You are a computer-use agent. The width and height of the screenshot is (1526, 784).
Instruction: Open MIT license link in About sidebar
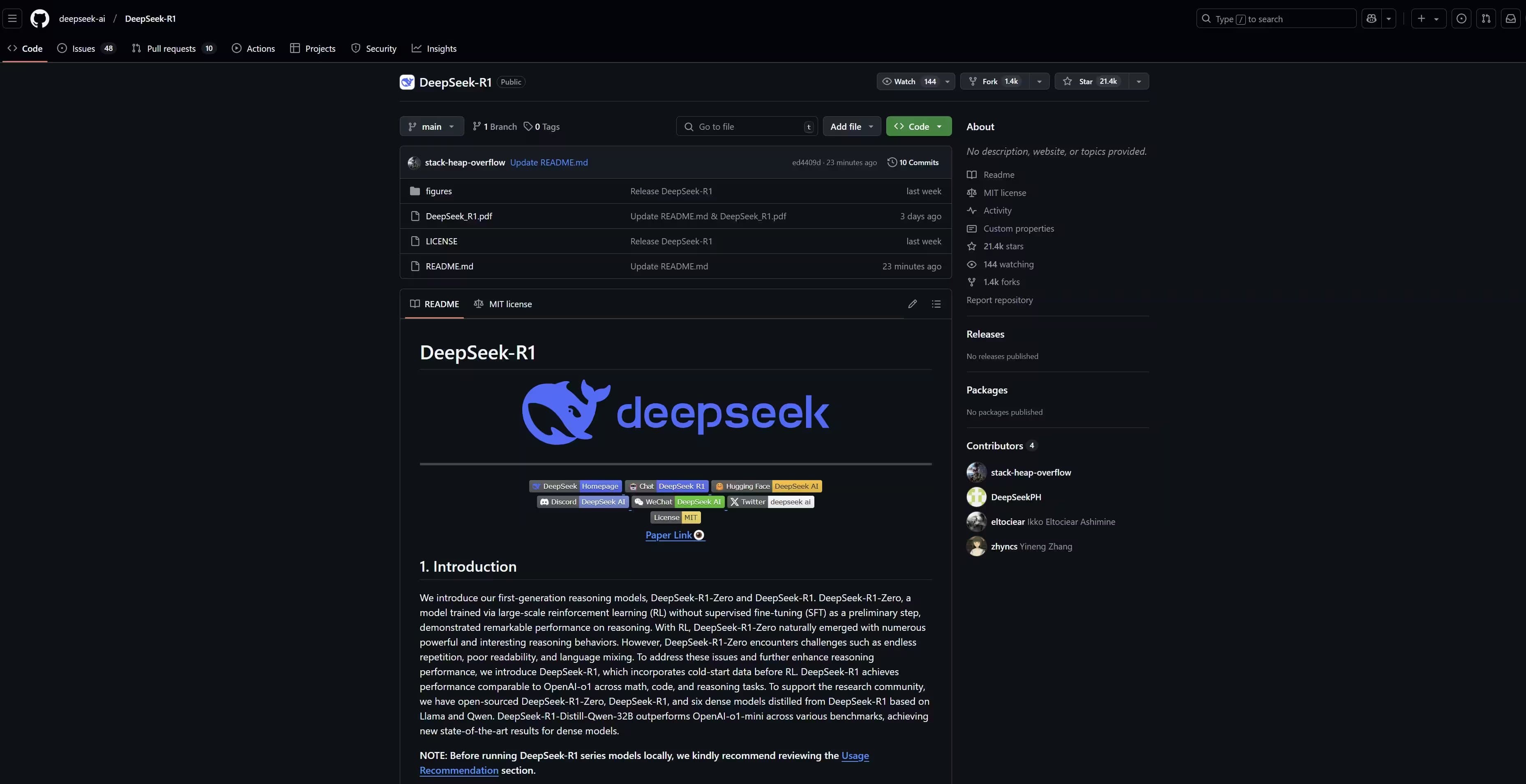tap(996, 193)
